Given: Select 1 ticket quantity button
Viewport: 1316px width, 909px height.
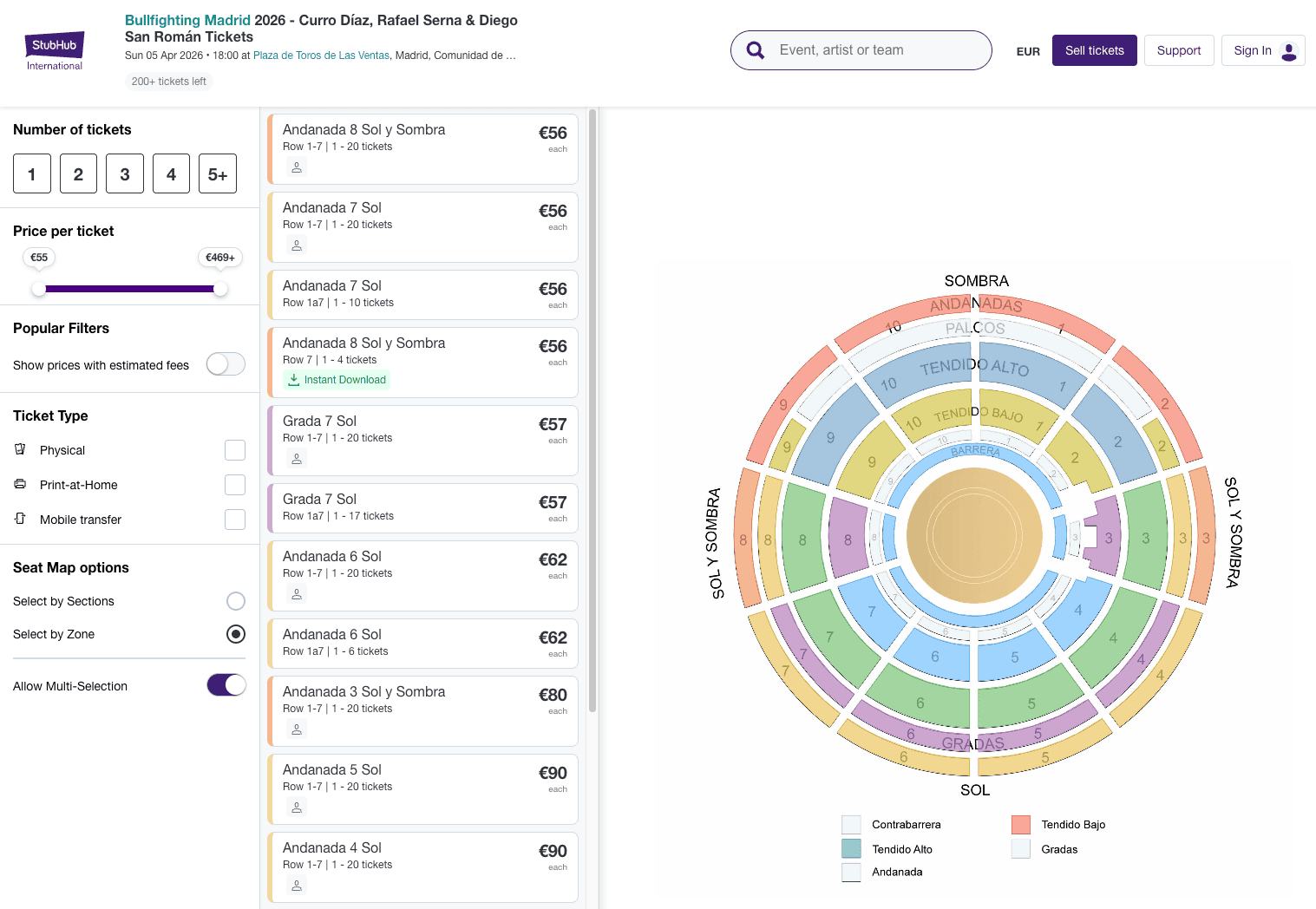Looking at the screenshot, I should pyautogui.click(x=32, y=173).
